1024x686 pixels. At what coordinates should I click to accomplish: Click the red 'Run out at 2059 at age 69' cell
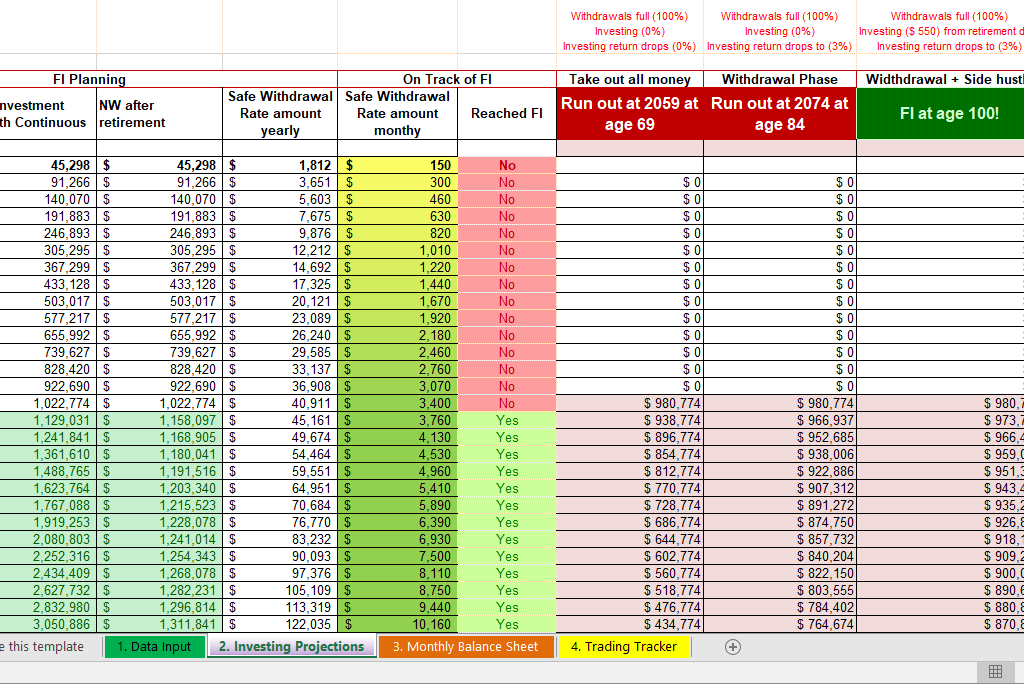point(630,114)
